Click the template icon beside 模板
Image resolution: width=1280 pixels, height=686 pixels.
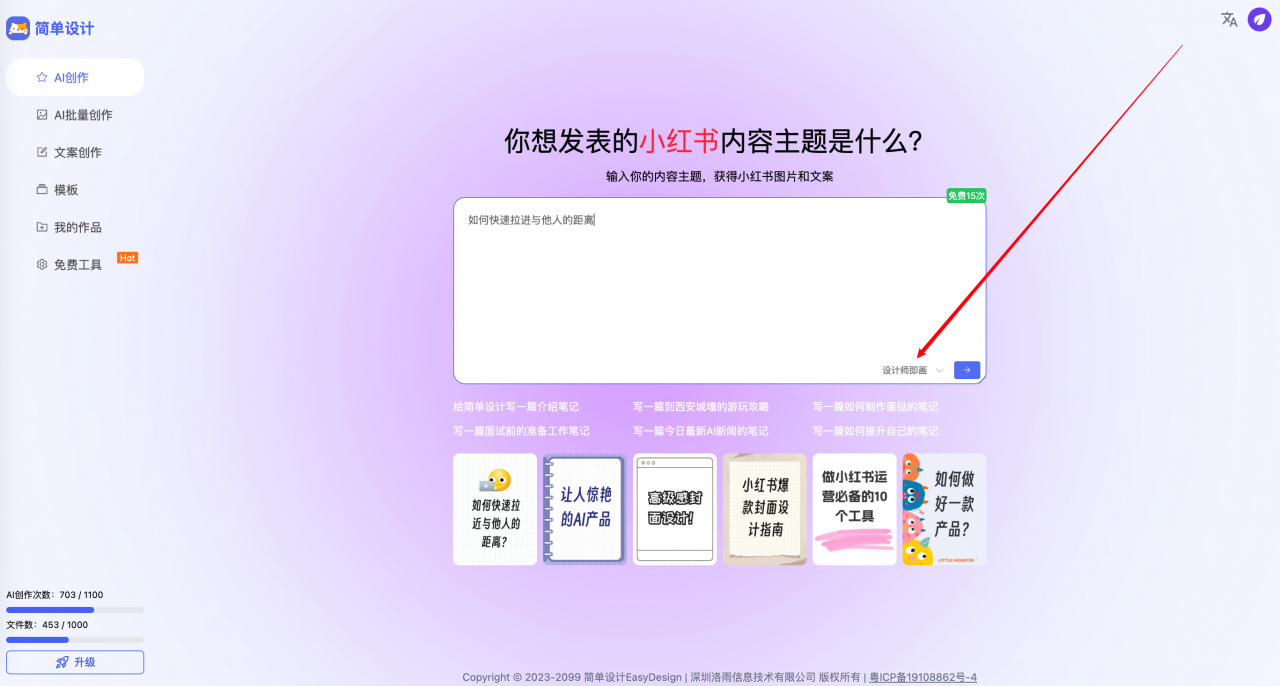[x=42, y=190]
